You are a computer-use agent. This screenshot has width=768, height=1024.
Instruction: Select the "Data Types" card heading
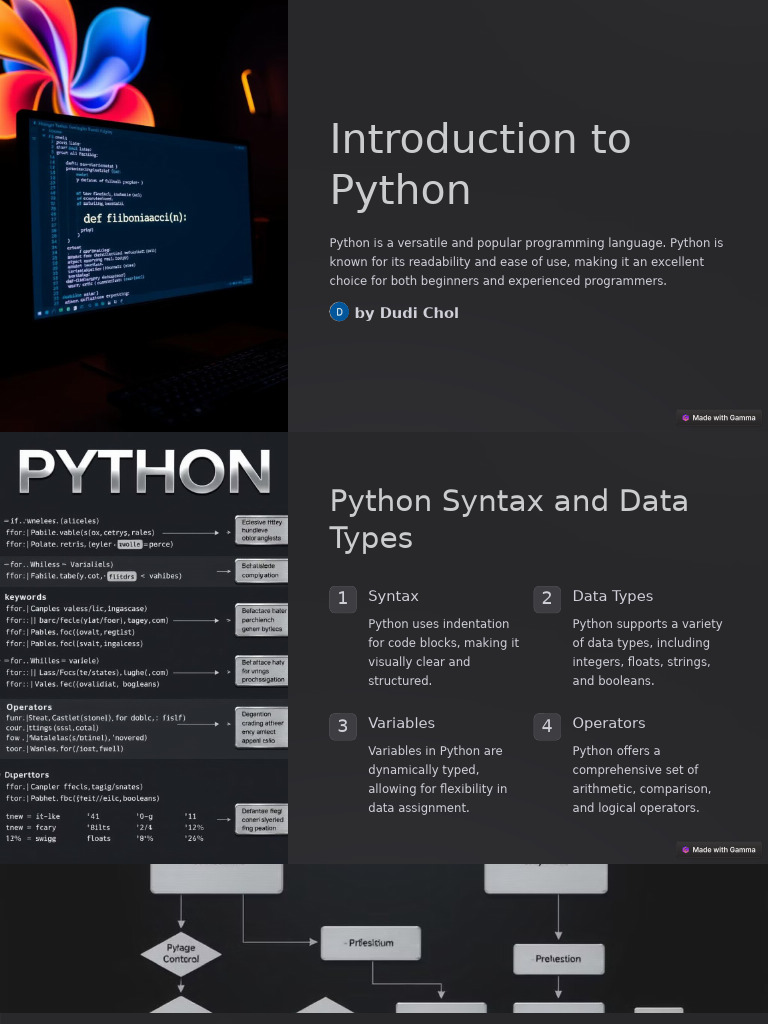click(x=612, y=596)
